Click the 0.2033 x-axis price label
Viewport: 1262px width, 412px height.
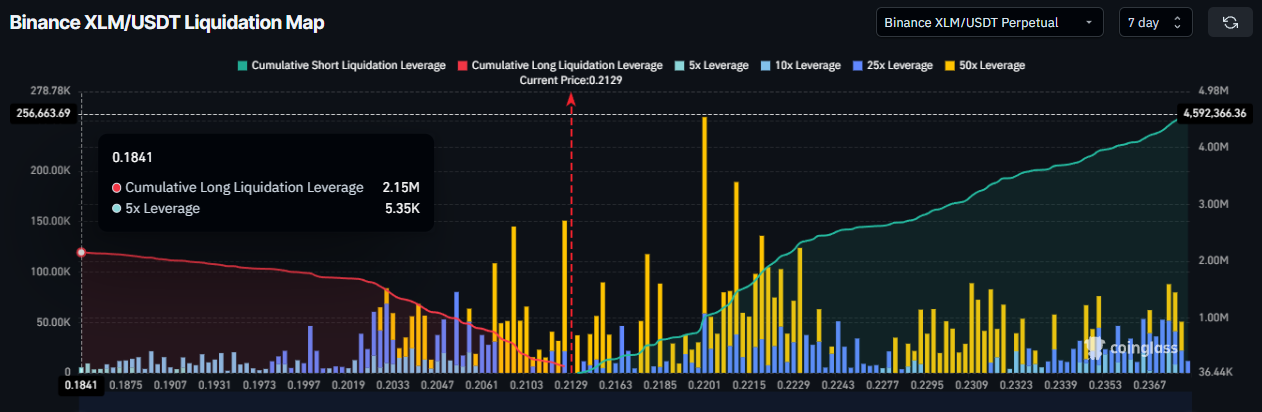[394, 385]
